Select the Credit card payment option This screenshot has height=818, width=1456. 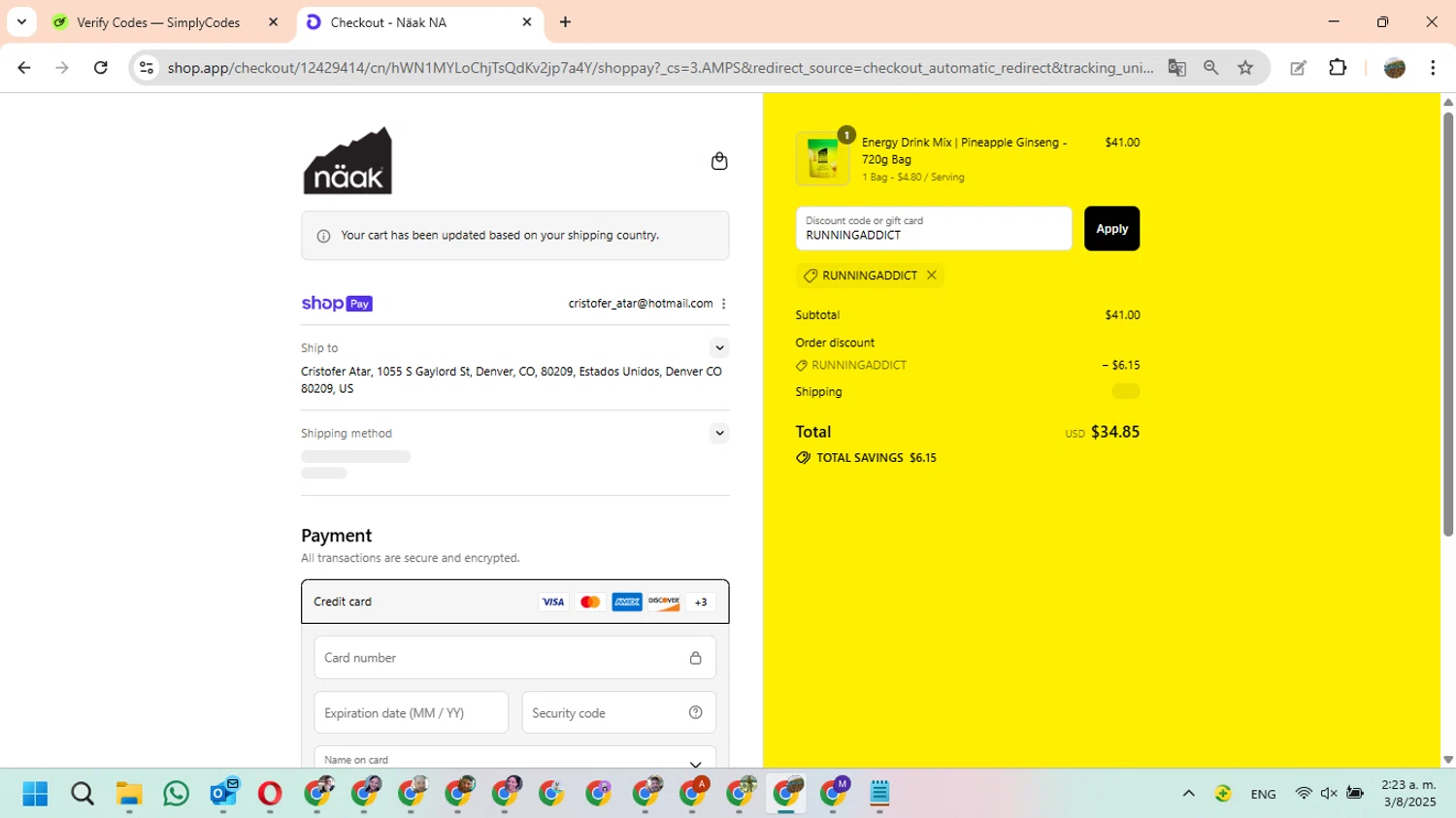click(x=514, y=602)
